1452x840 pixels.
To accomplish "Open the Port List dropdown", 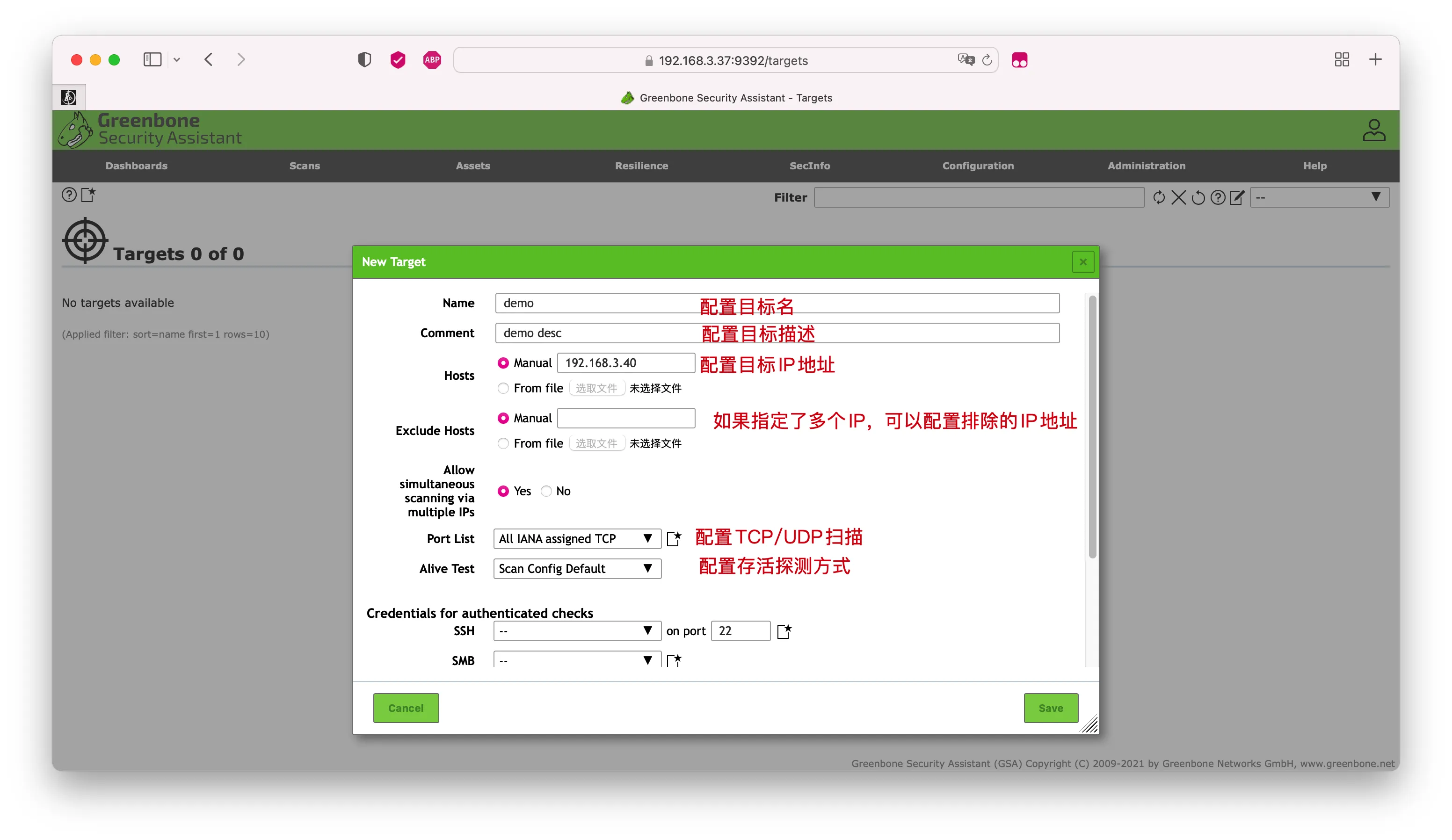I will coord(577,539).
